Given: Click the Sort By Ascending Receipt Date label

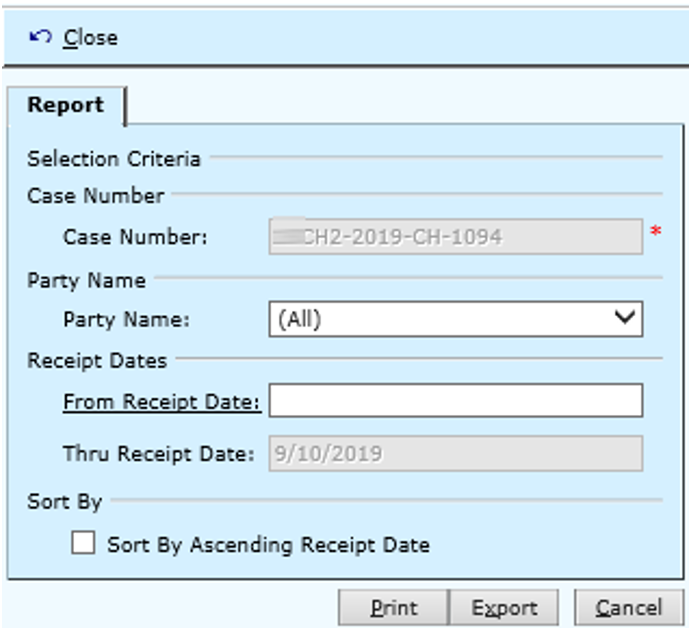Looking at the screenshot, I should point(268,545).
